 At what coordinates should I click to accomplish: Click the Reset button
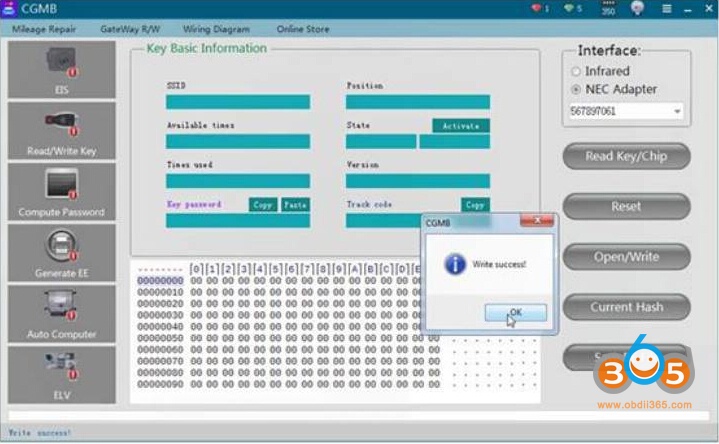[x=626, y=206]
